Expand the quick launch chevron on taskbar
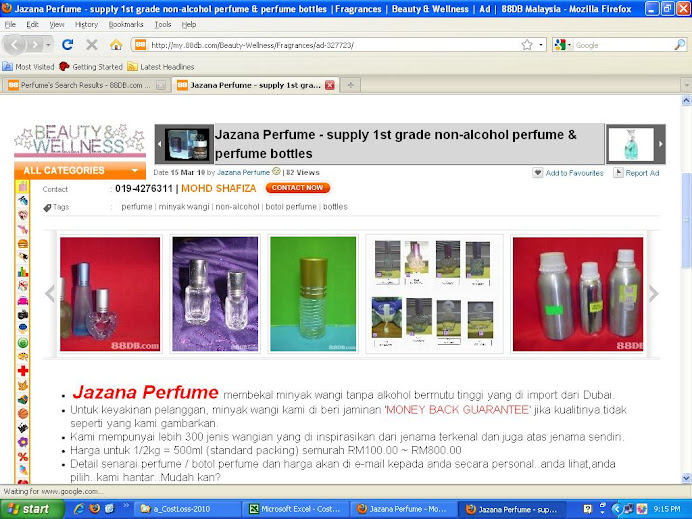 [x=126, y=506]
